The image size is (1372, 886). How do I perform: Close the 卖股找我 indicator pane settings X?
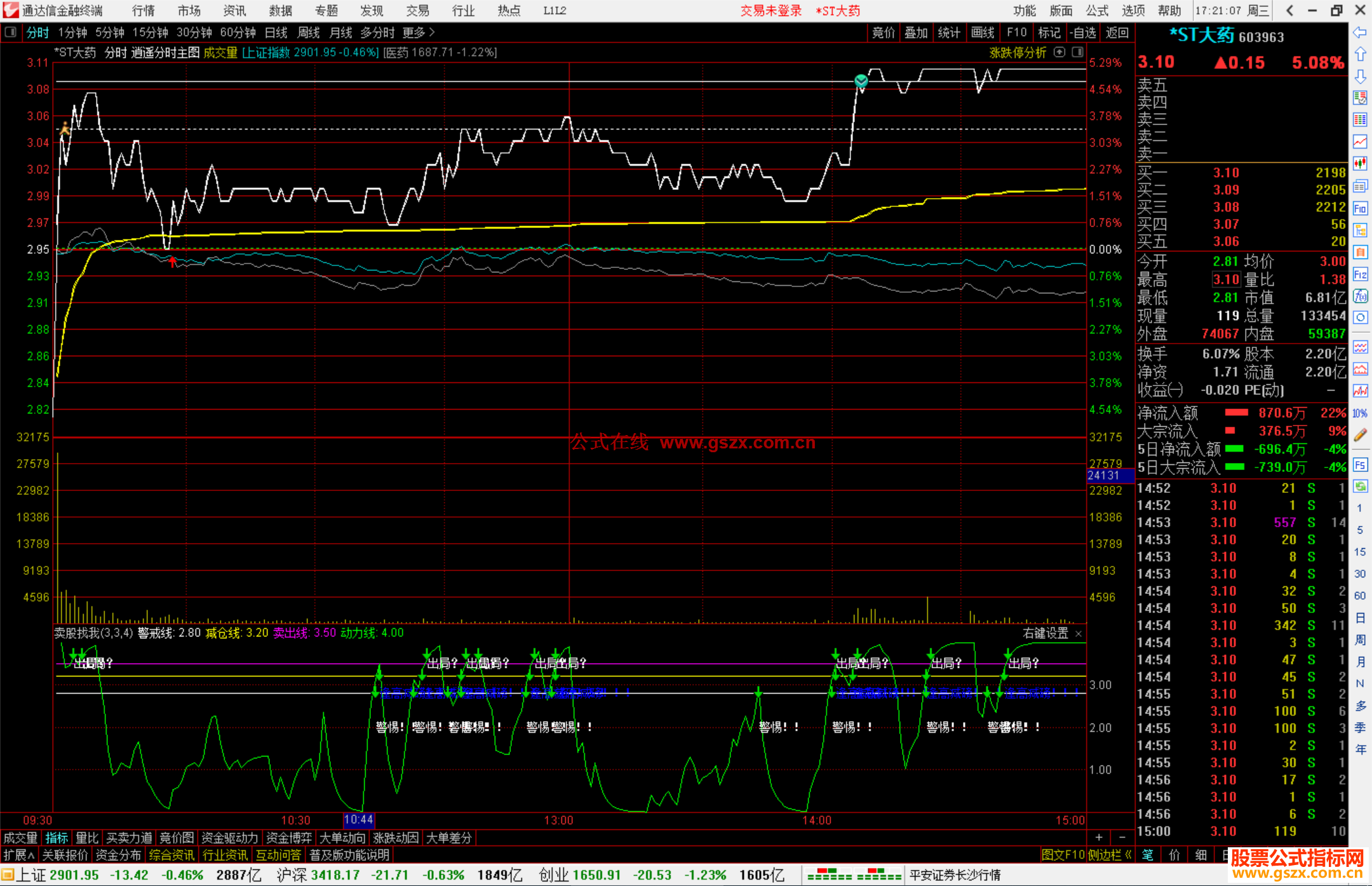(x=1079, y=634)
